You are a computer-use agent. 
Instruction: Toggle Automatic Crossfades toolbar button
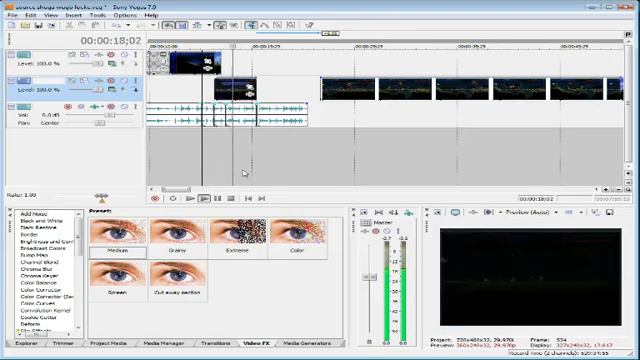182,25
